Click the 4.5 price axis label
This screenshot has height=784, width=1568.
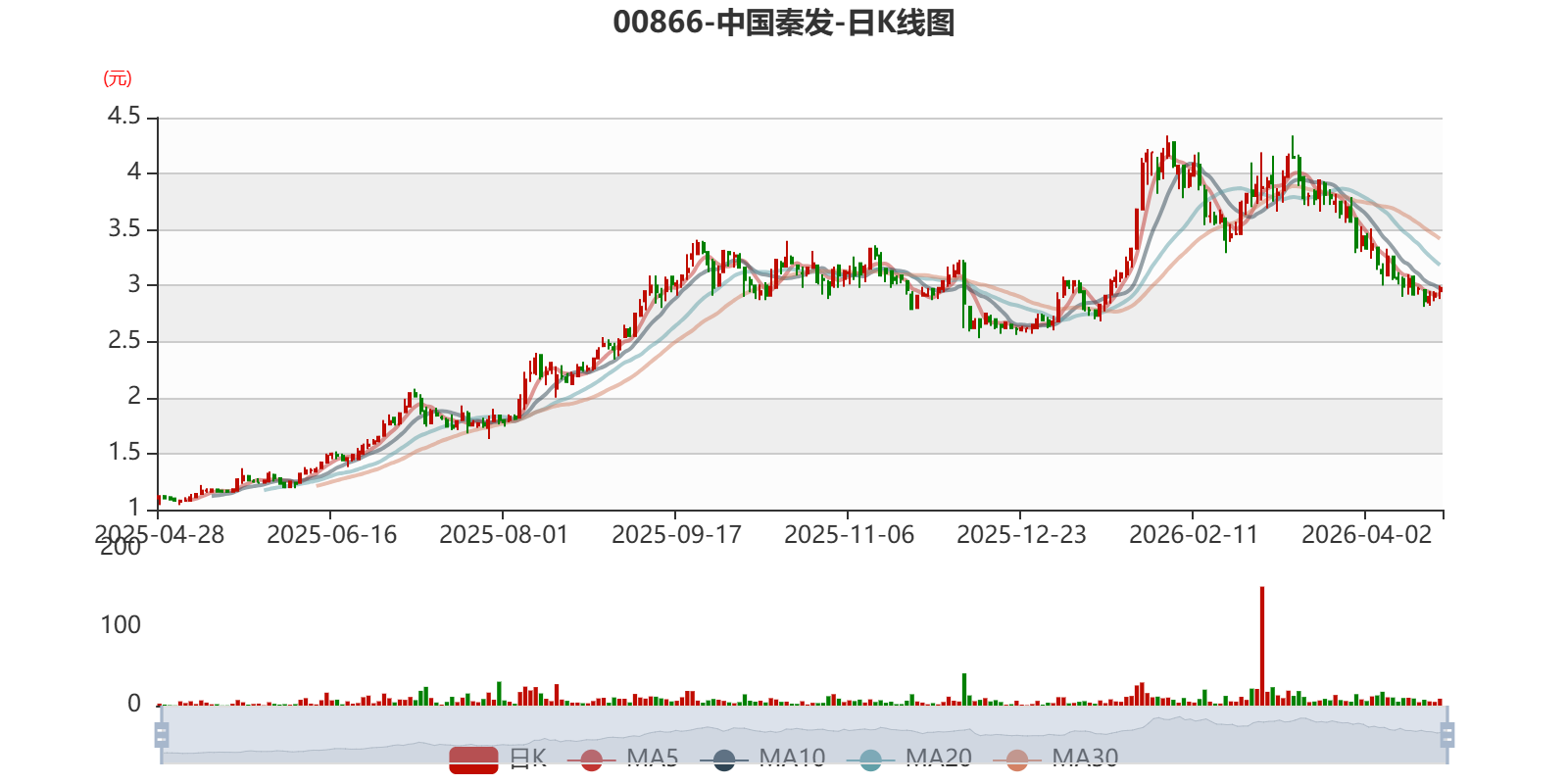point(124,117)
